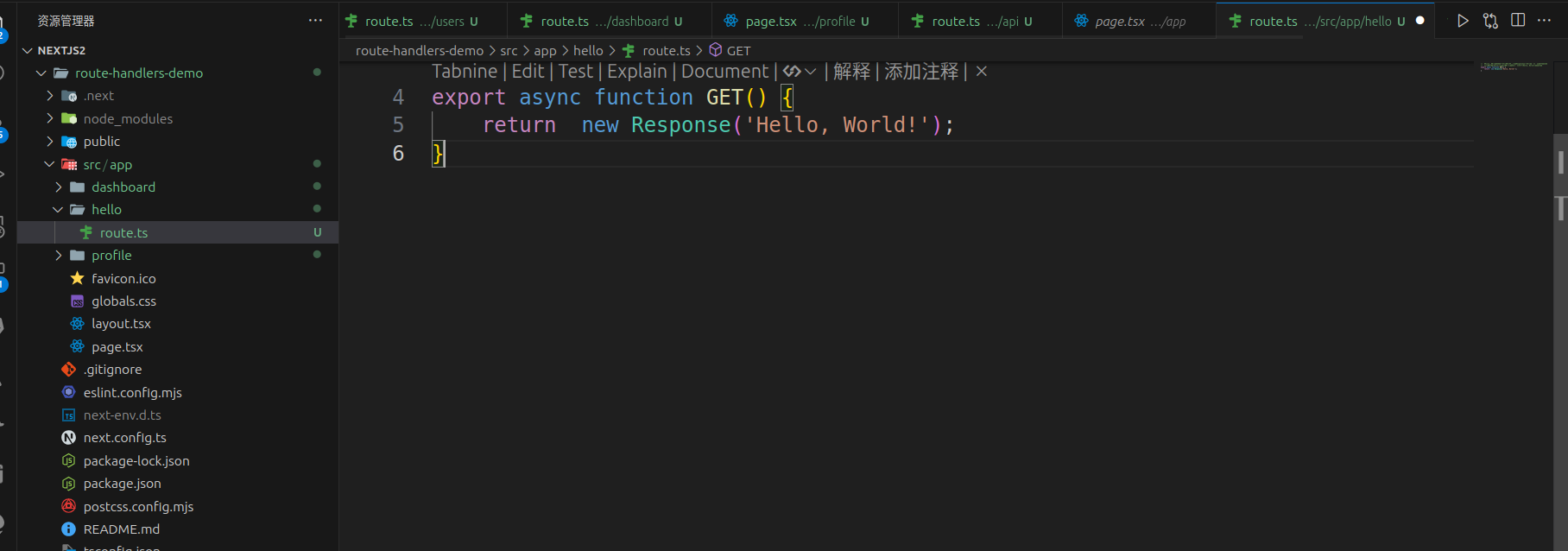Click the Run code play icon
The width and height of the screenshot is (1568, 551).
click(x=1463, y=21)
